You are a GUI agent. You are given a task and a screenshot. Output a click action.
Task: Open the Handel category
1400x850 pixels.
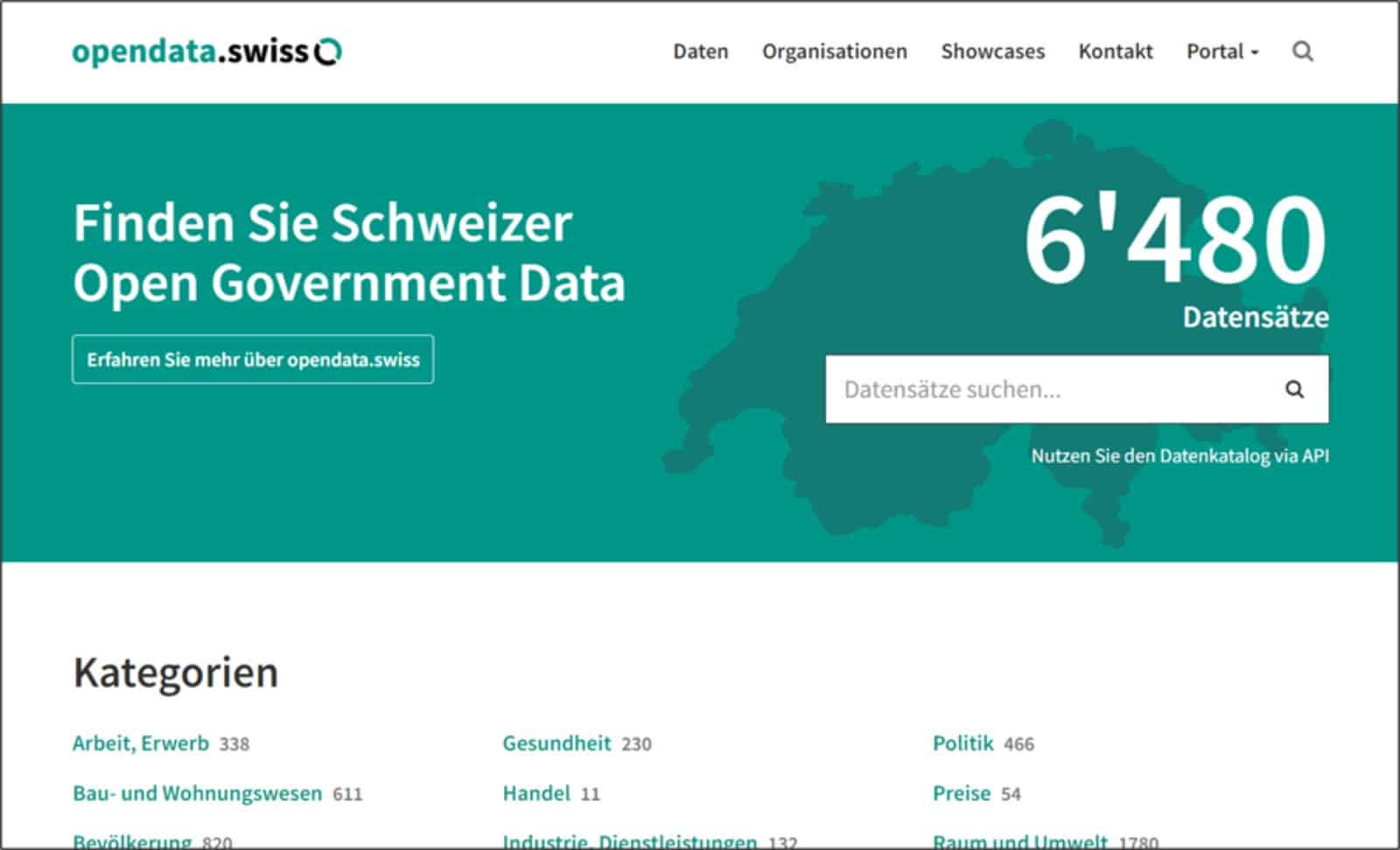pos(535,793)
